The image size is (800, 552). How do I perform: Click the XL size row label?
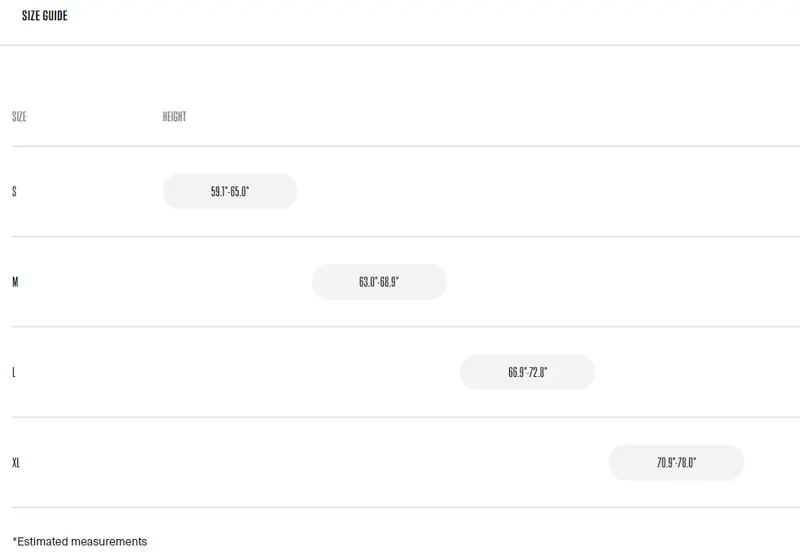pos(16,462)
